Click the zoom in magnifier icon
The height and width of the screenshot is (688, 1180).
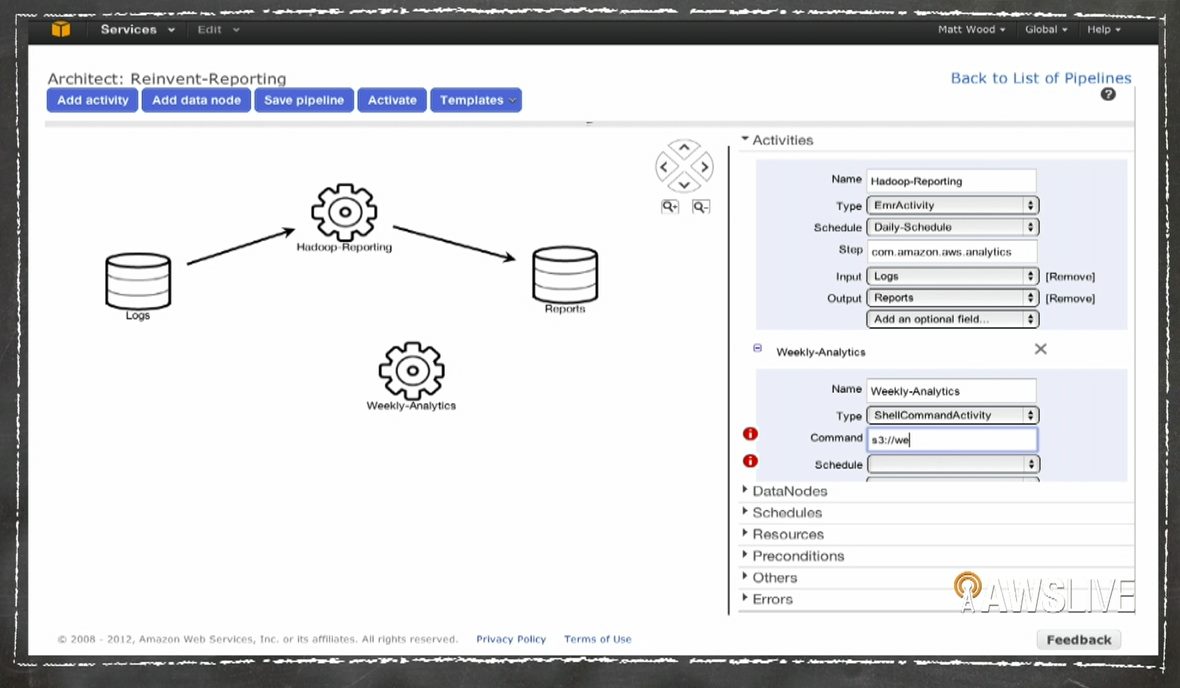tap(669, 207)
